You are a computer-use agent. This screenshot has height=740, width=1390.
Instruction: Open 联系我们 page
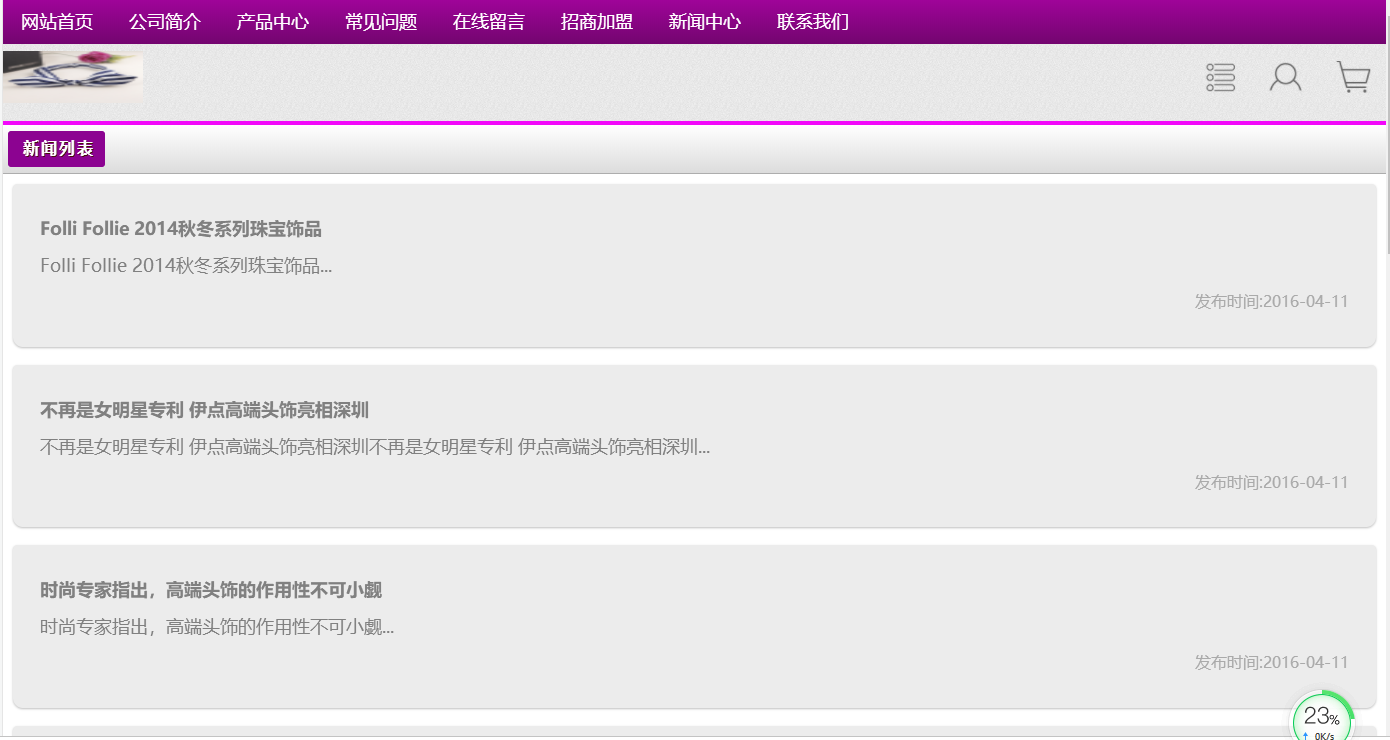pyautogui.click(x=813, y=22)
